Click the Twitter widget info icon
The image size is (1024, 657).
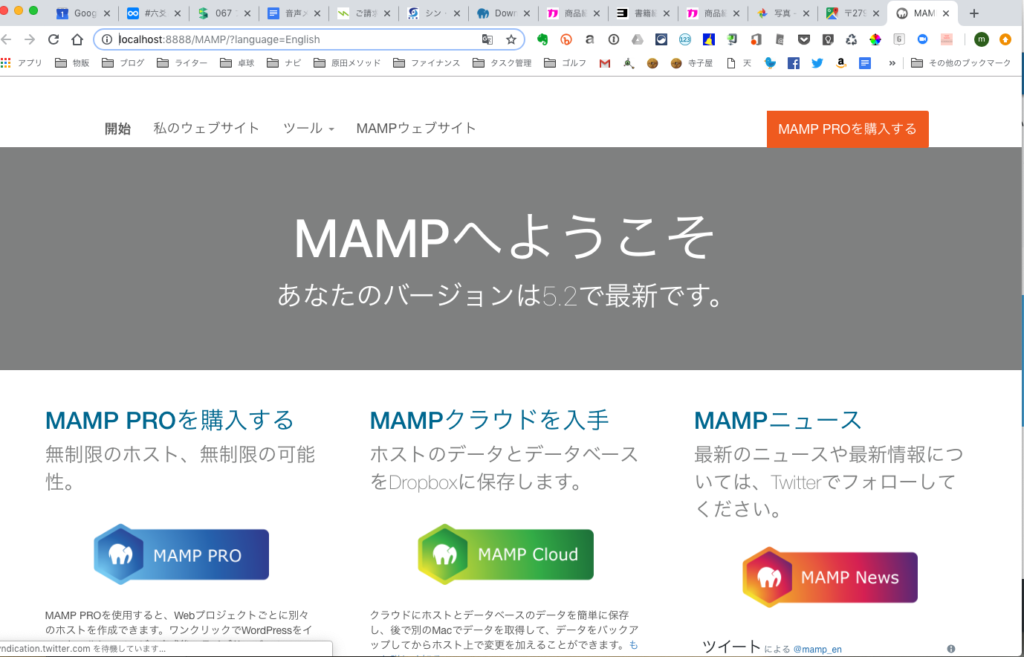click(x=951, y=649)
